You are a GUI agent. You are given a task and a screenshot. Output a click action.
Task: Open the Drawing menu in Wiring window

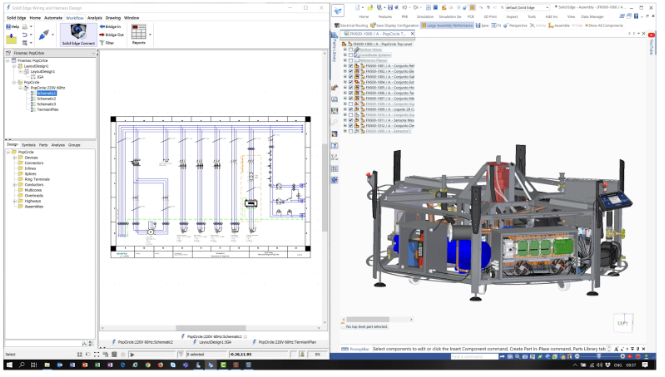113,18
